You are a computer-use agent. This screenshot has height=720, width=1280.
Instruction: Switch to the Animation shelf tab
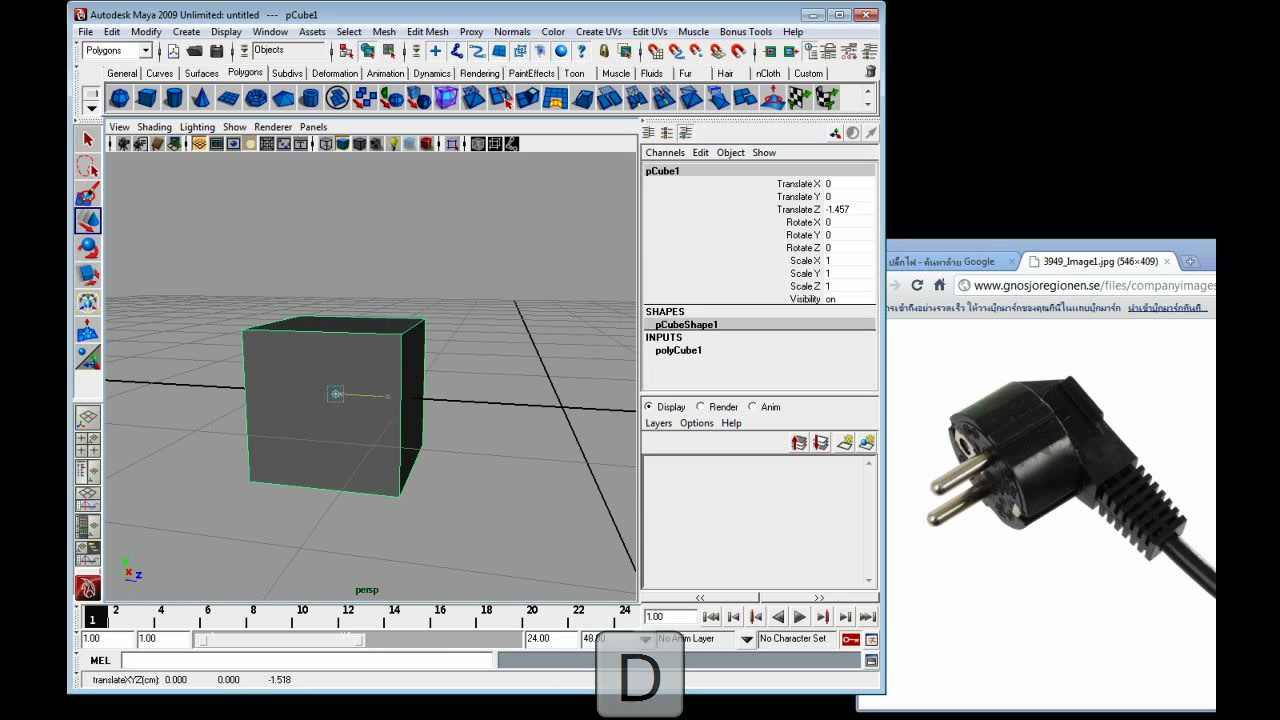point(385,73)
